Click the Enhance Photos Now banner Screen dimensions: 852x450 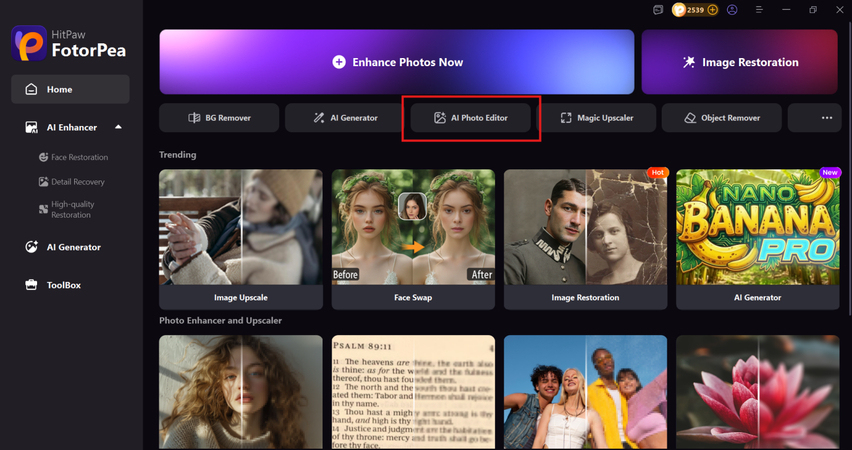(397, 62)
